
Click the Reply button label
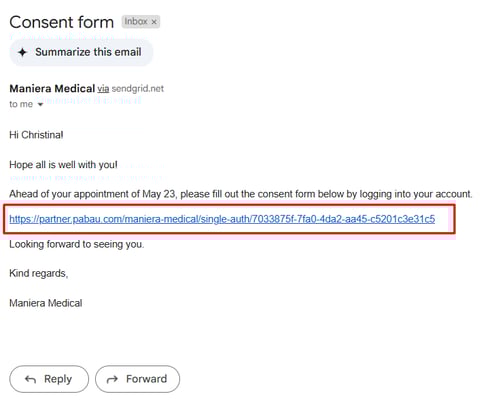pyautogui.click(x=58, y=379)
